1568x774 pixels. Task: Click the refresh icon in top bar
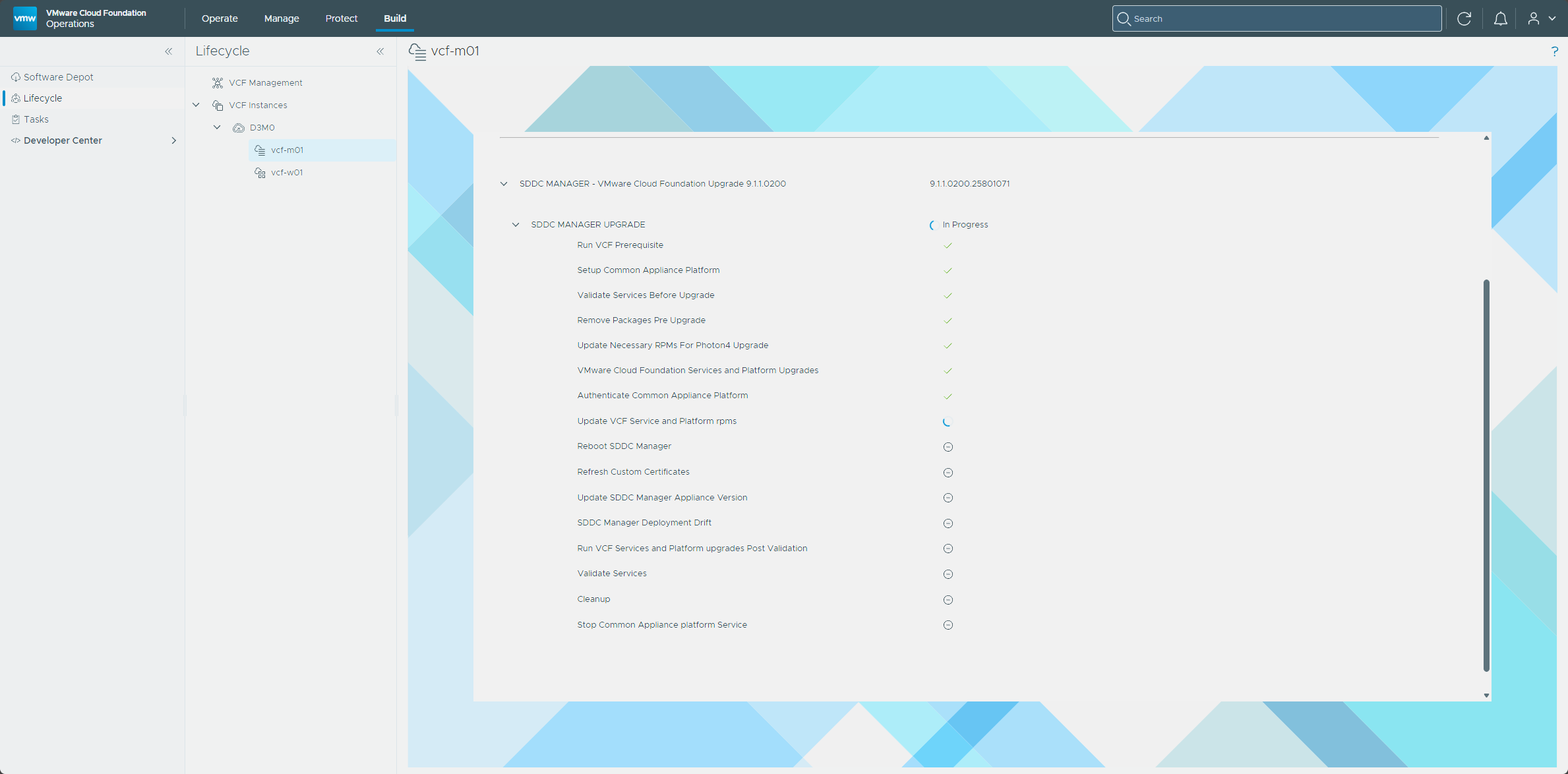[1464, 18]
